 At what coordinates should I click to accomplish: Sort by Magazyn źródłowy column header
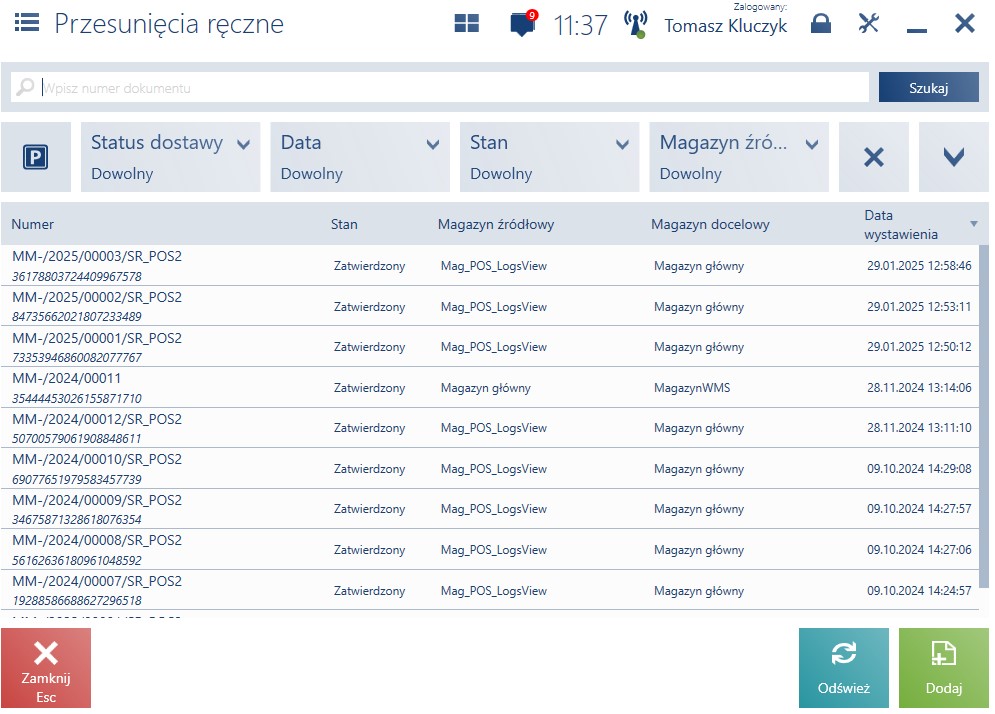[496, 224]
